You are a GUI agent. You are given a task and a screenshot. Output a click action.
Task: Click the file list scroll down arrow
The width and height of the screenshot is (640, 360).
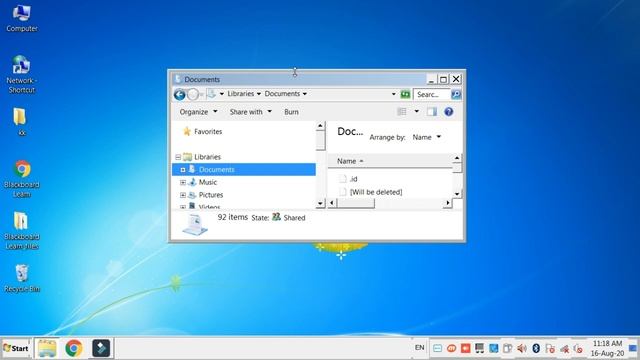(457, 194)
